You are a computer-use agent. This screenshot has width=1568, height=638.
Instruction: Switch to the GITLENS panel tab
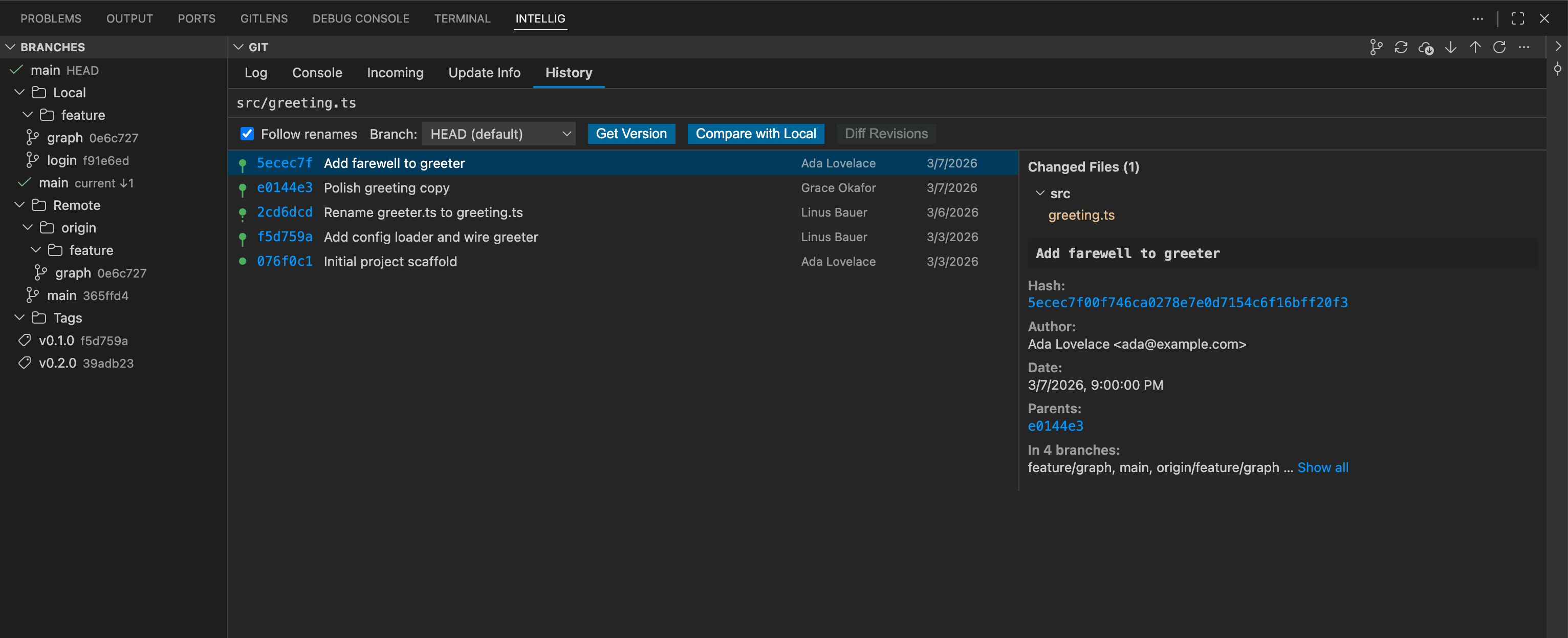[x=264, y=19]
